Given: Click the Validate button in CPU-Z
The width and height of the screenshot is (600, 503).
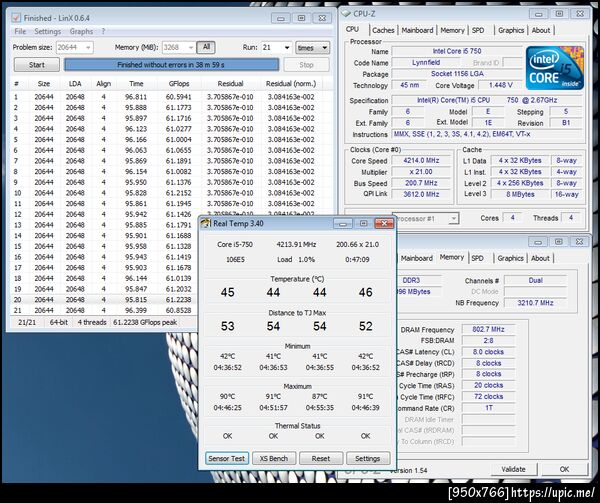Looking at the screenshot, I should click(x=514, y=469).
